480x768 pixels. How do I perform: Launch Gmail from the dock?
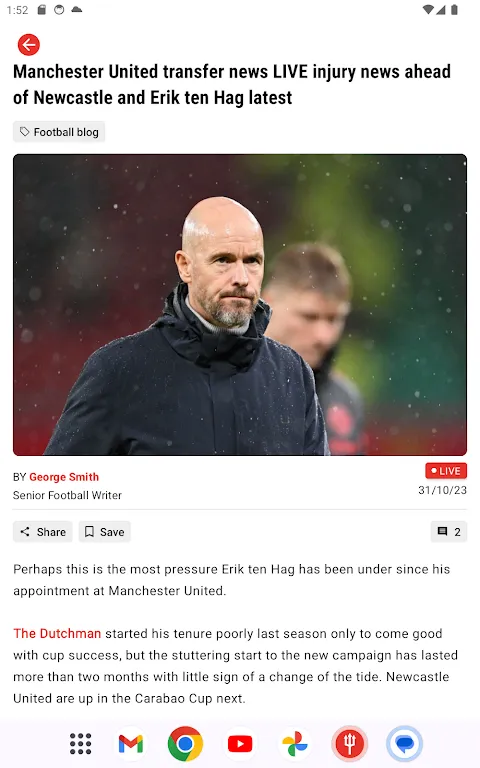(131, 744)
